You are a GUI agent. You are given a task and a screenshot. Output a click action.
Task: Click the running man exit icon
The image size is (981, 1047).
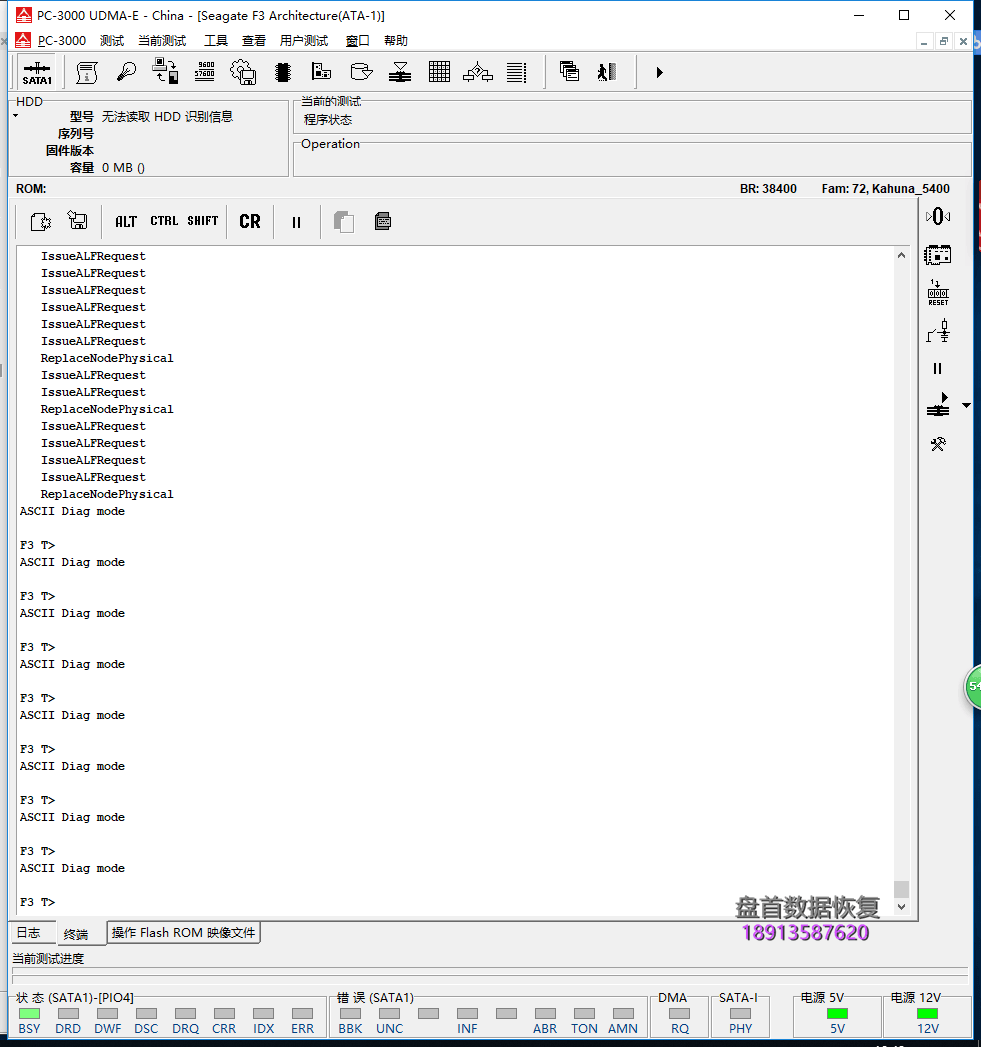606,72
